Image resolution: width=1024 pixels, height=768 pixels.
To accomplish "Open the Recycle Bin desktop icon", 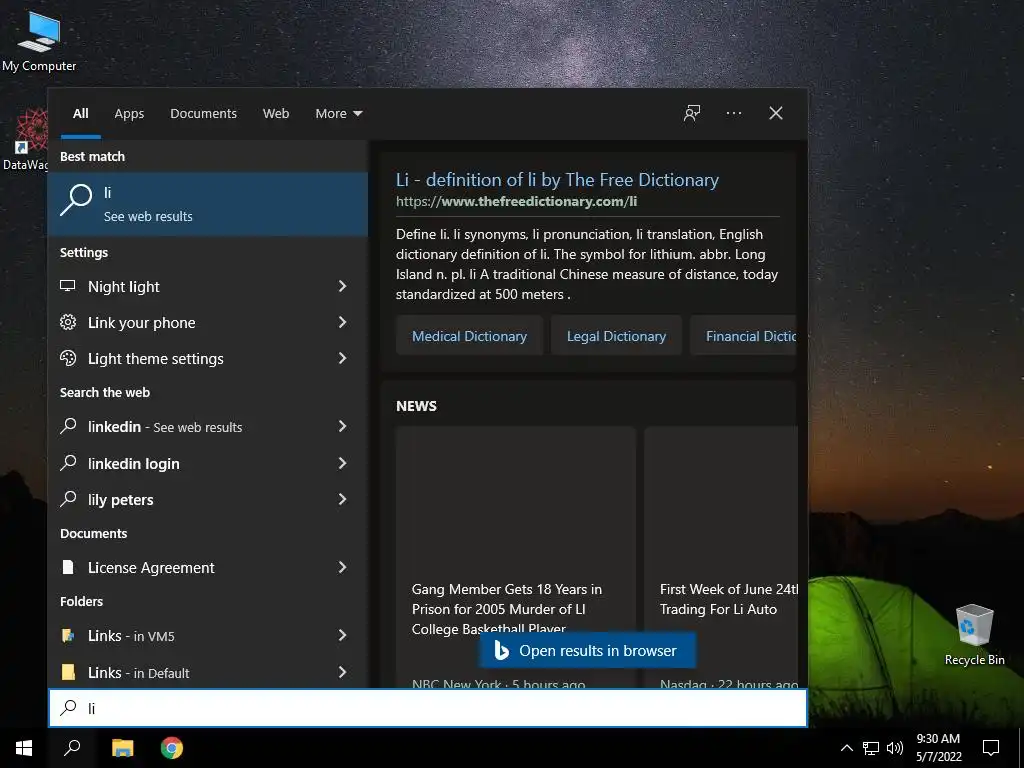I will pos(974,634).
